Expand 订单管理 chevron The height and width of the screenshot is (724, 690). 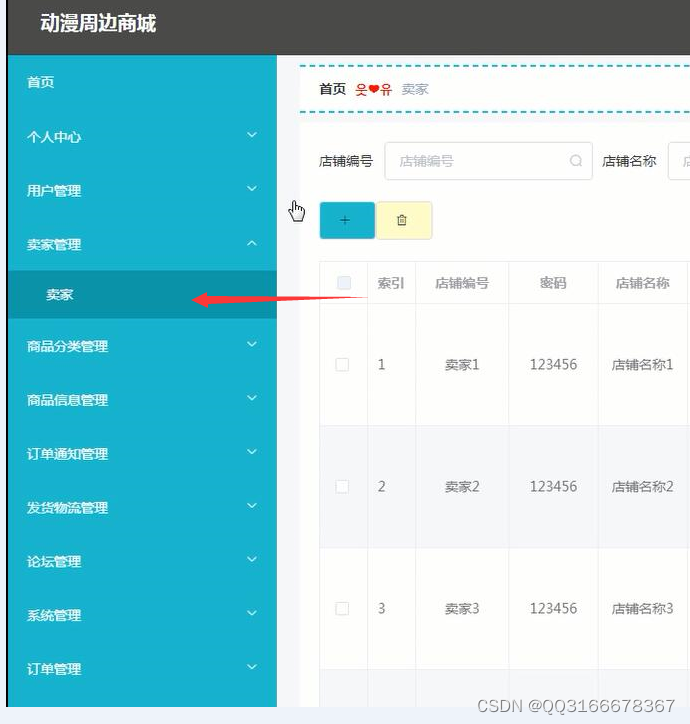[x=252, y=667]
